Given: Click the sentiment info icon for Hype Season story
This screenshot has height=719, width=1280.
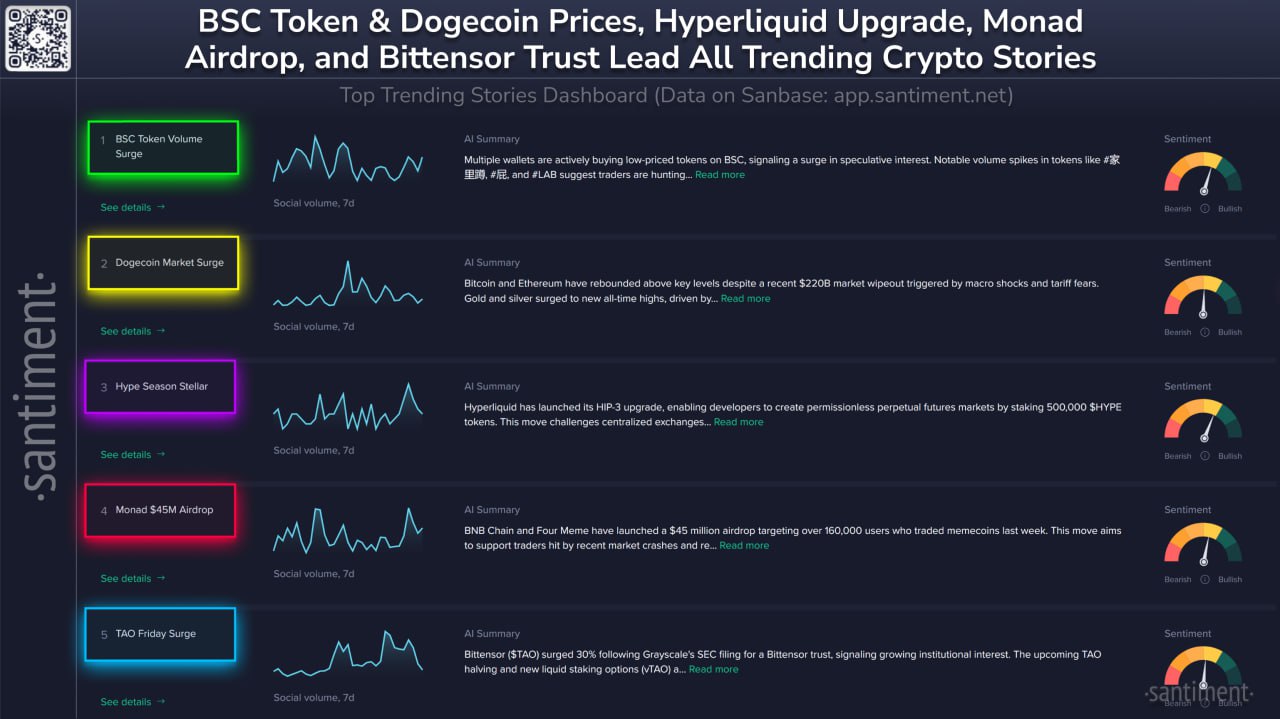Looking at the screenshot, I should [x=1204, y=456].
